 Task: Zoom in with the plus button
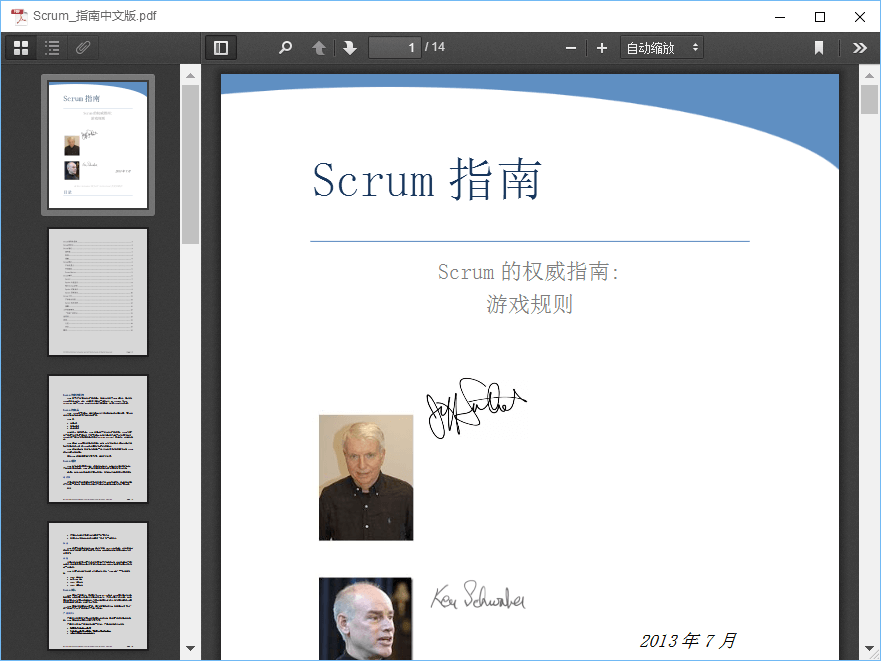point(602,48)
